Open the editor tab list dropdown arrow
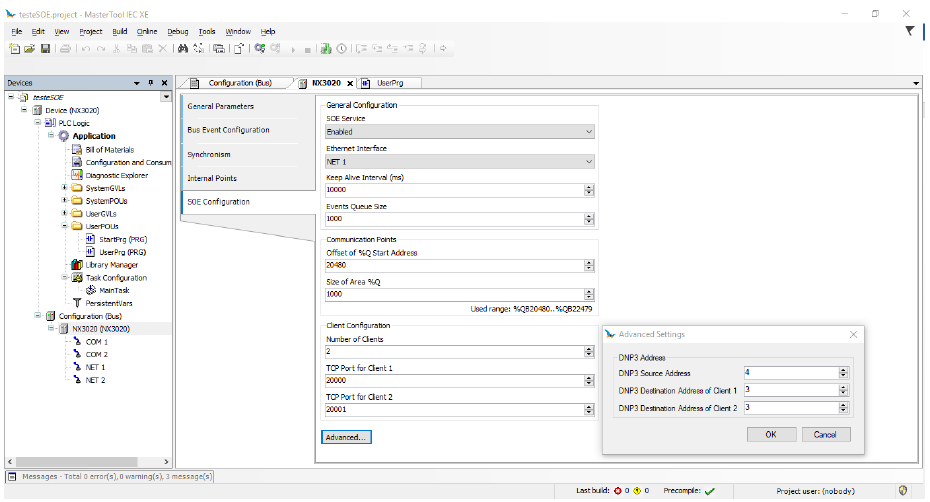Screen dimensions: 930x502 [x=916, y=84]
